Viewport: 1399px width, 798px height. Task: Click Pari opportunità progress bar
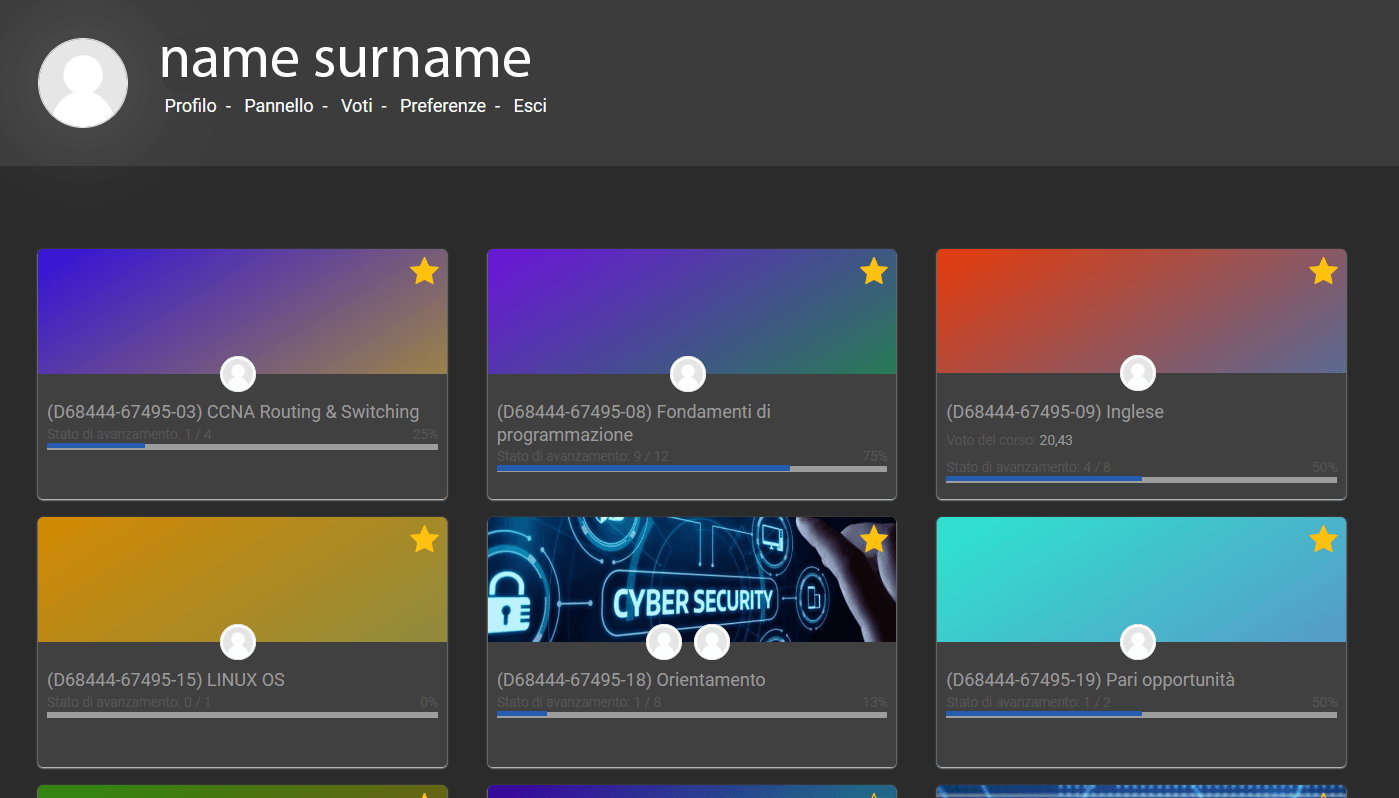click(x=1141, y=715)
